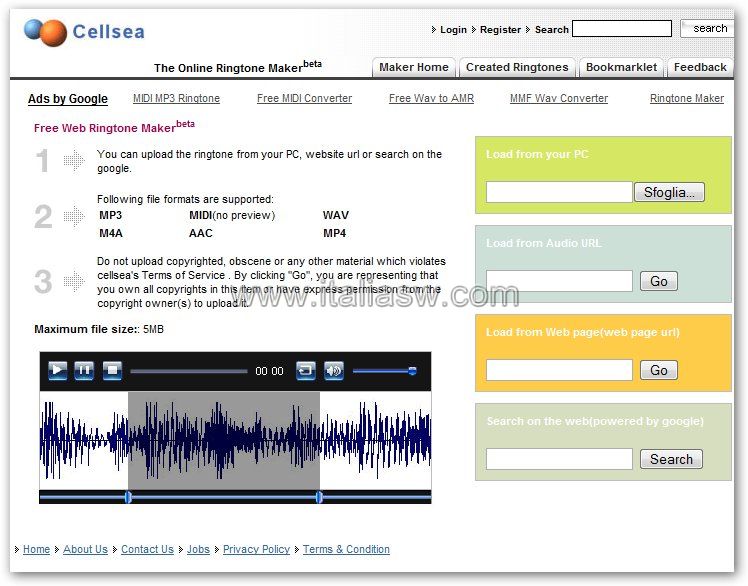The height and width of the screenshot is (586, 748).
Task: Click the 'Maximum file size:' text
Action: point(86,329)
